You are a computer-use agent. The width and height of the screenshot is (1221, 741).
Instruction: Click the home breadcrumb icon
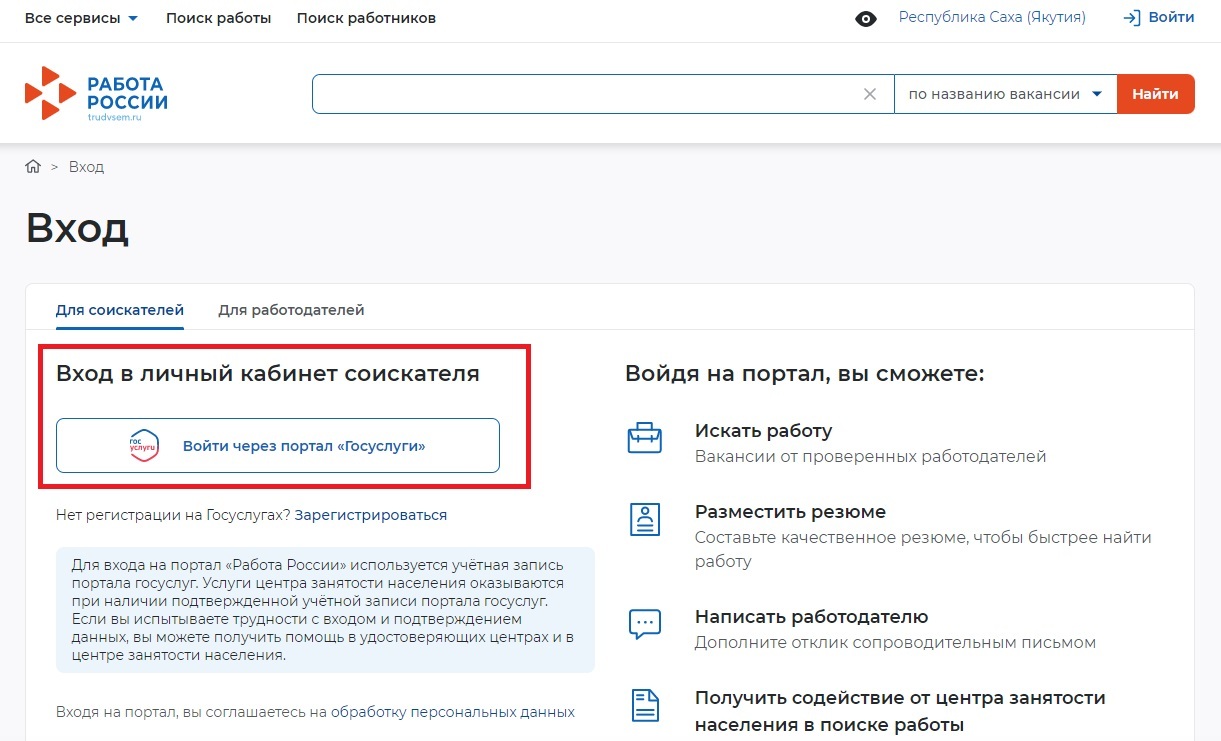(x=33, y=167)
